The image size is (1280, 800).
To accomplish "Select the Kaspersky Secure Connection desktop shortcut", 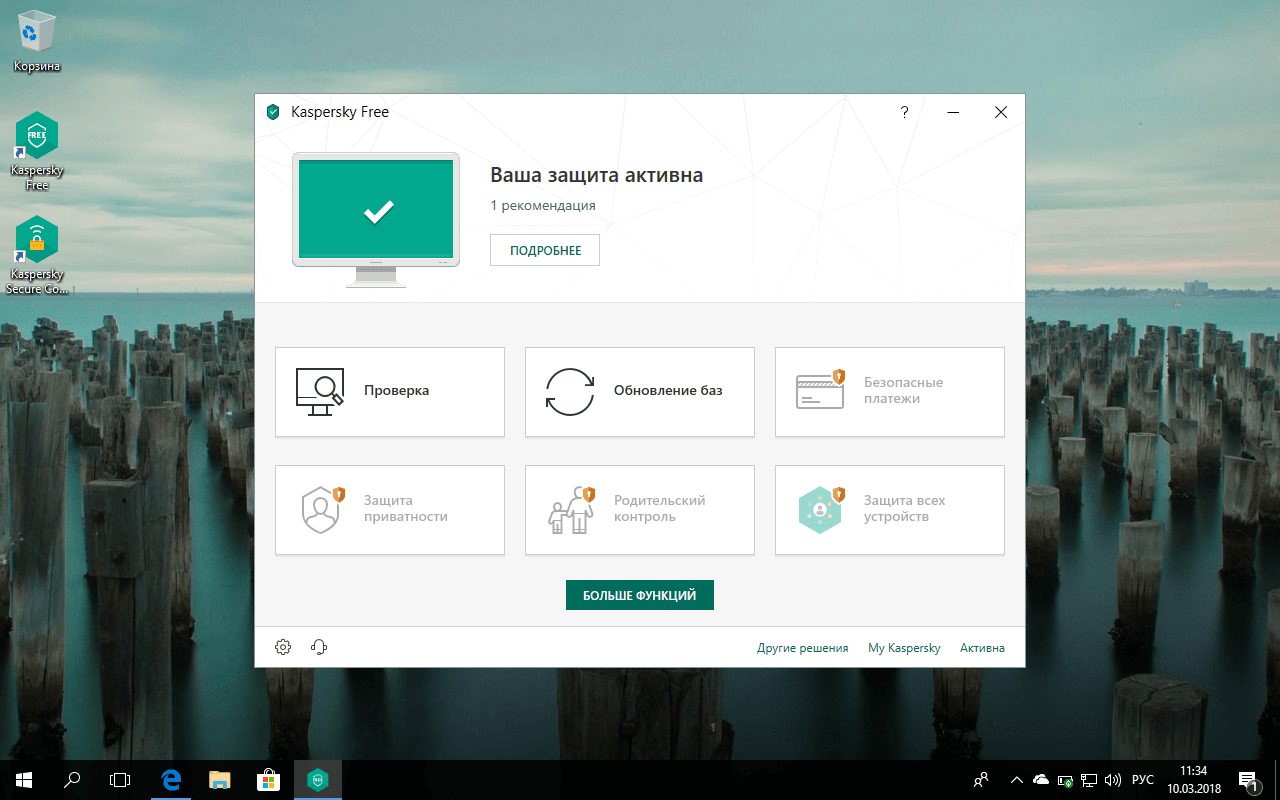I will (37, 255).
